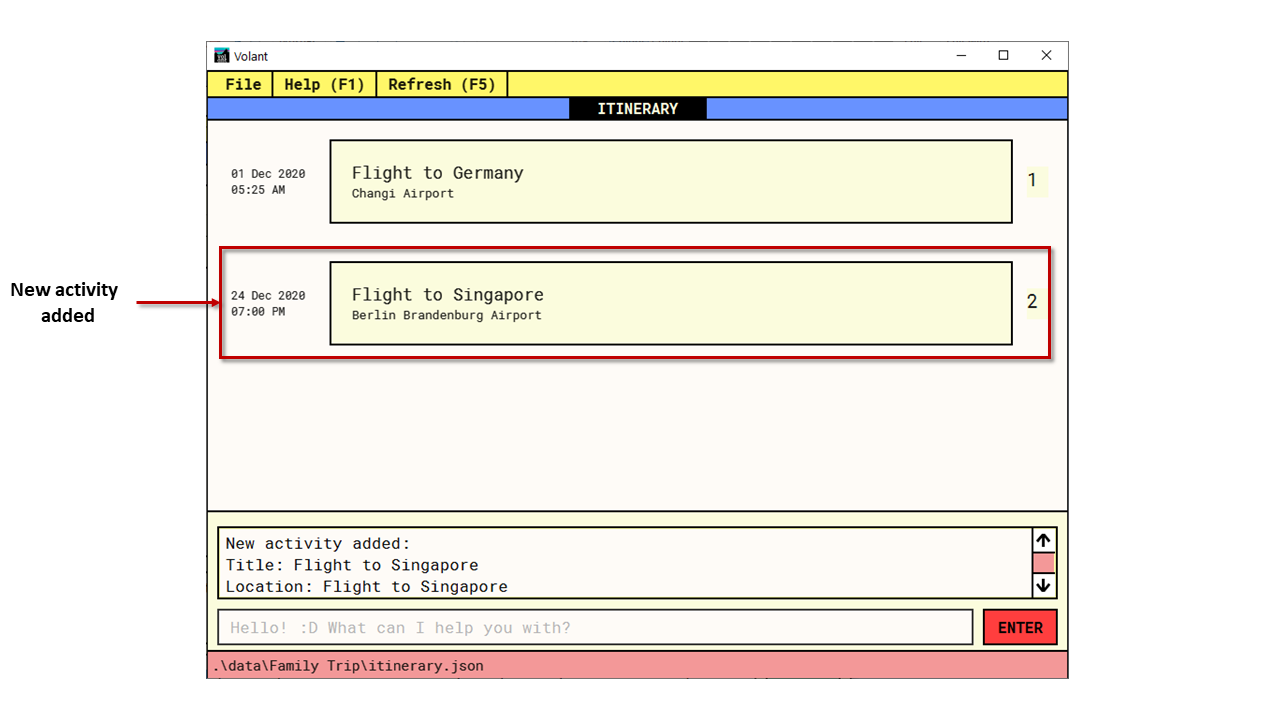
Task: Click the red ENTER button
Action: (x=1020, y=628)
